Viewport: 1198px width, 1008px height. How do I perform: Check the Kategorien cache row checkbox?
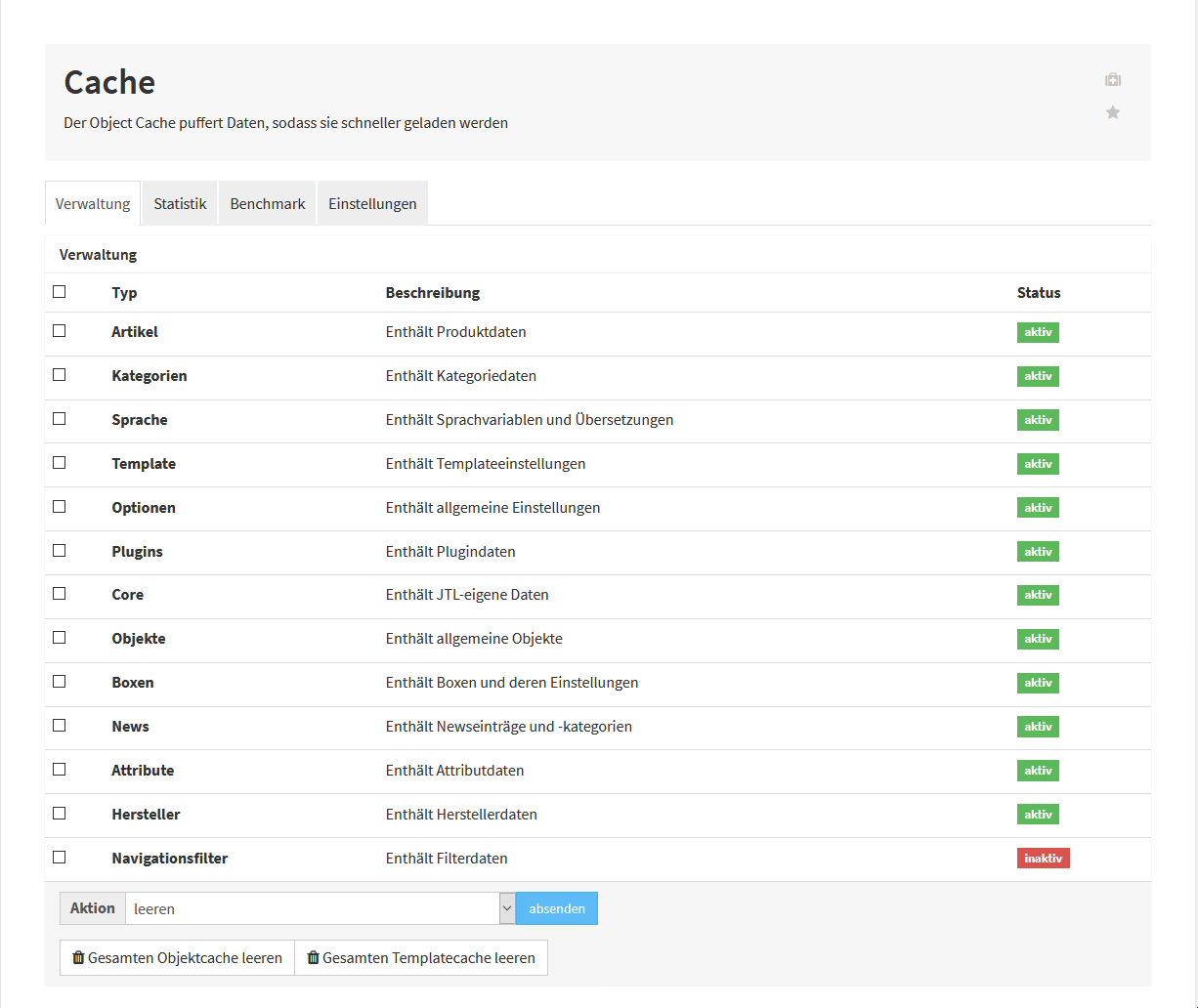pyautogui.click(x=60, y=374)
